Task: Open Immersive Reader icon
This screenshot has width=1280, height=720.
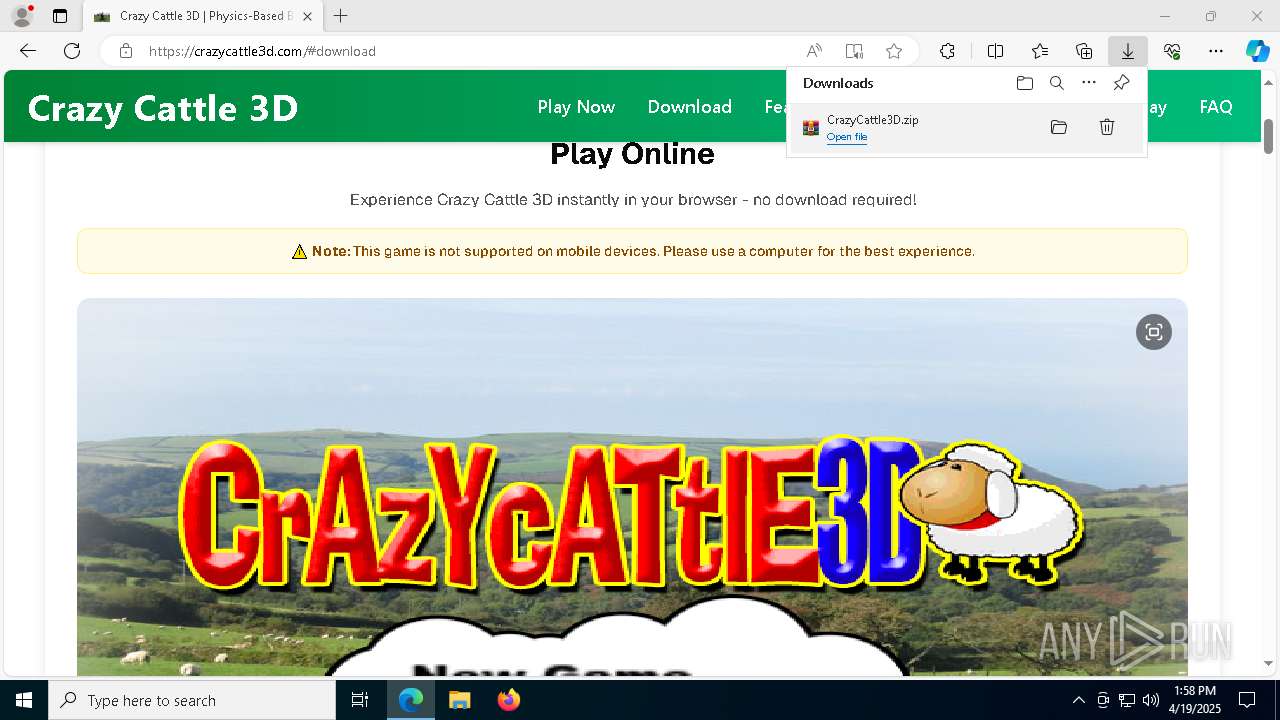Action: click(854, 51)
